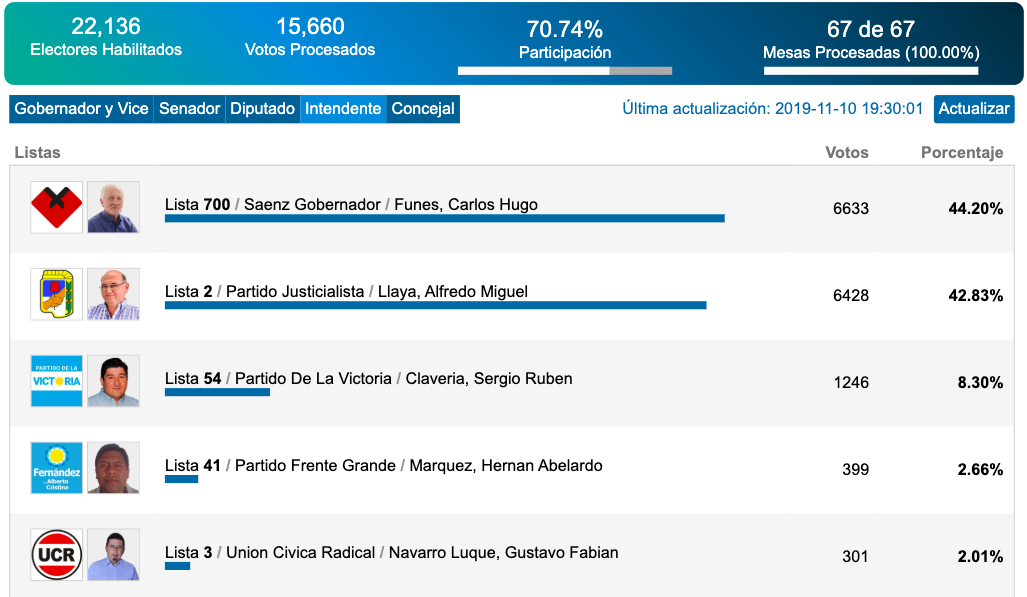Click Gustavo Fabian Navarro Luque photo

click(113, 555)
